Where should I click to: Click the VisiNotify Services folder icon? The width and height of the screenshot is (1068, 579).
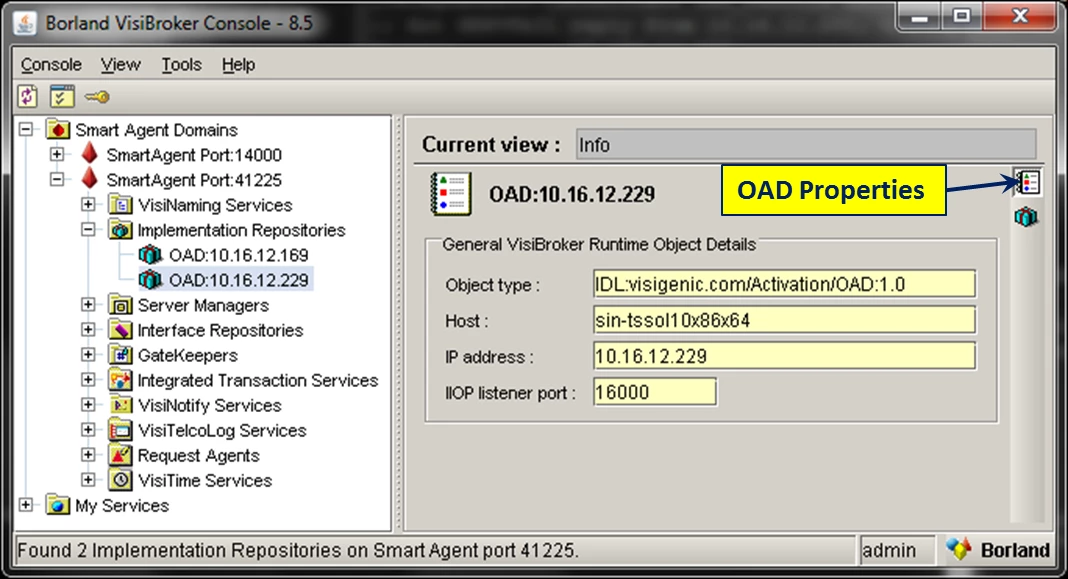click(121, 405)
